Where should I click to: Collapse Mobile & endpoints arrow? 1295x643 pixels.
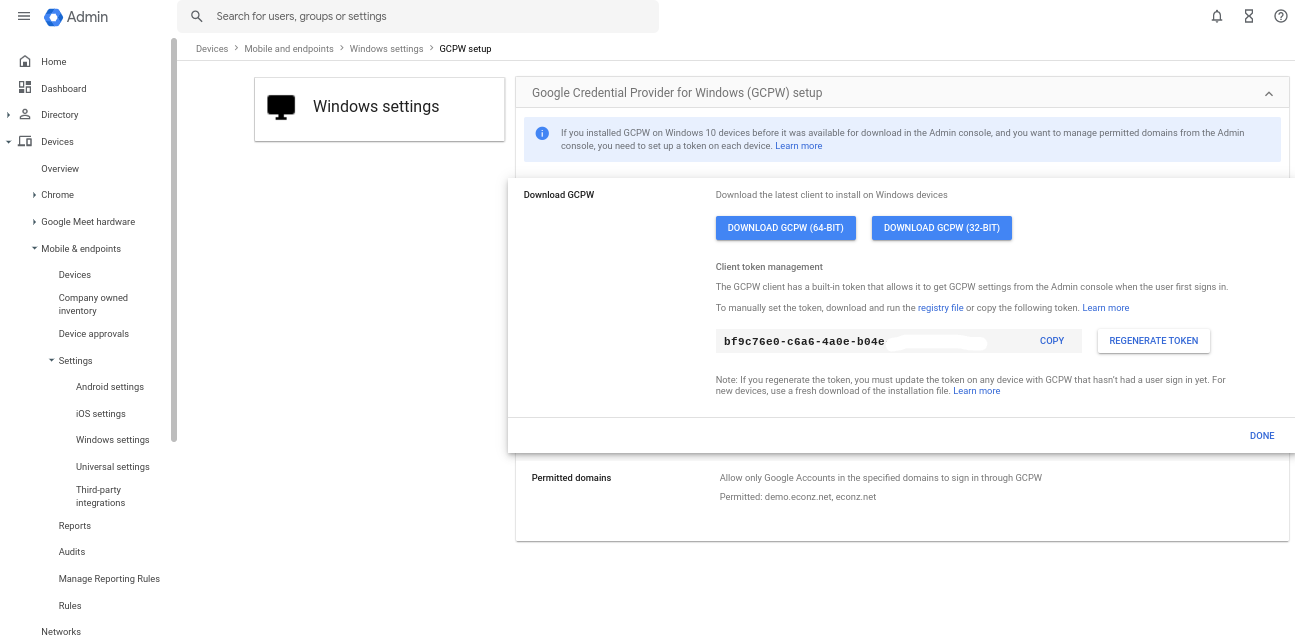pyautogui.click(x=34, y=248)
